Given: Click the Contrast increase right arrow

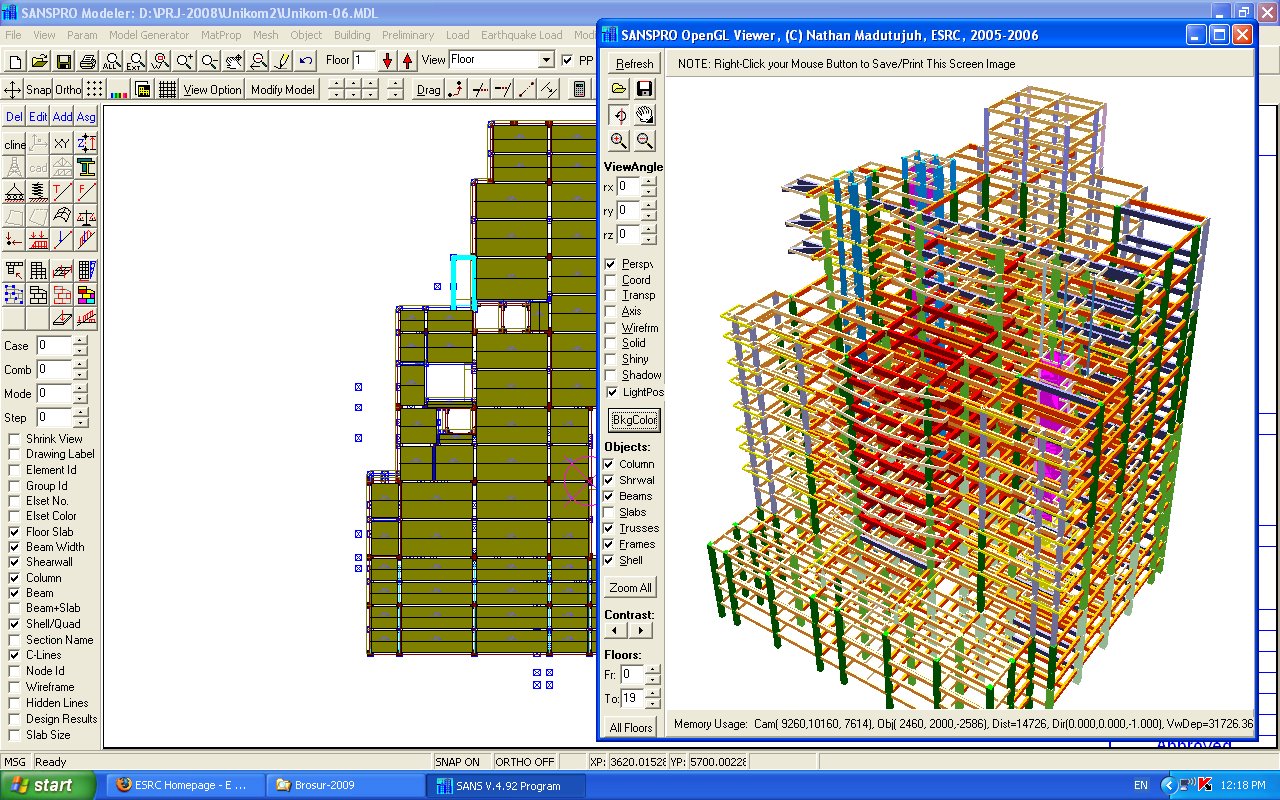Looking at the screenshot, I should pos(640,631).
